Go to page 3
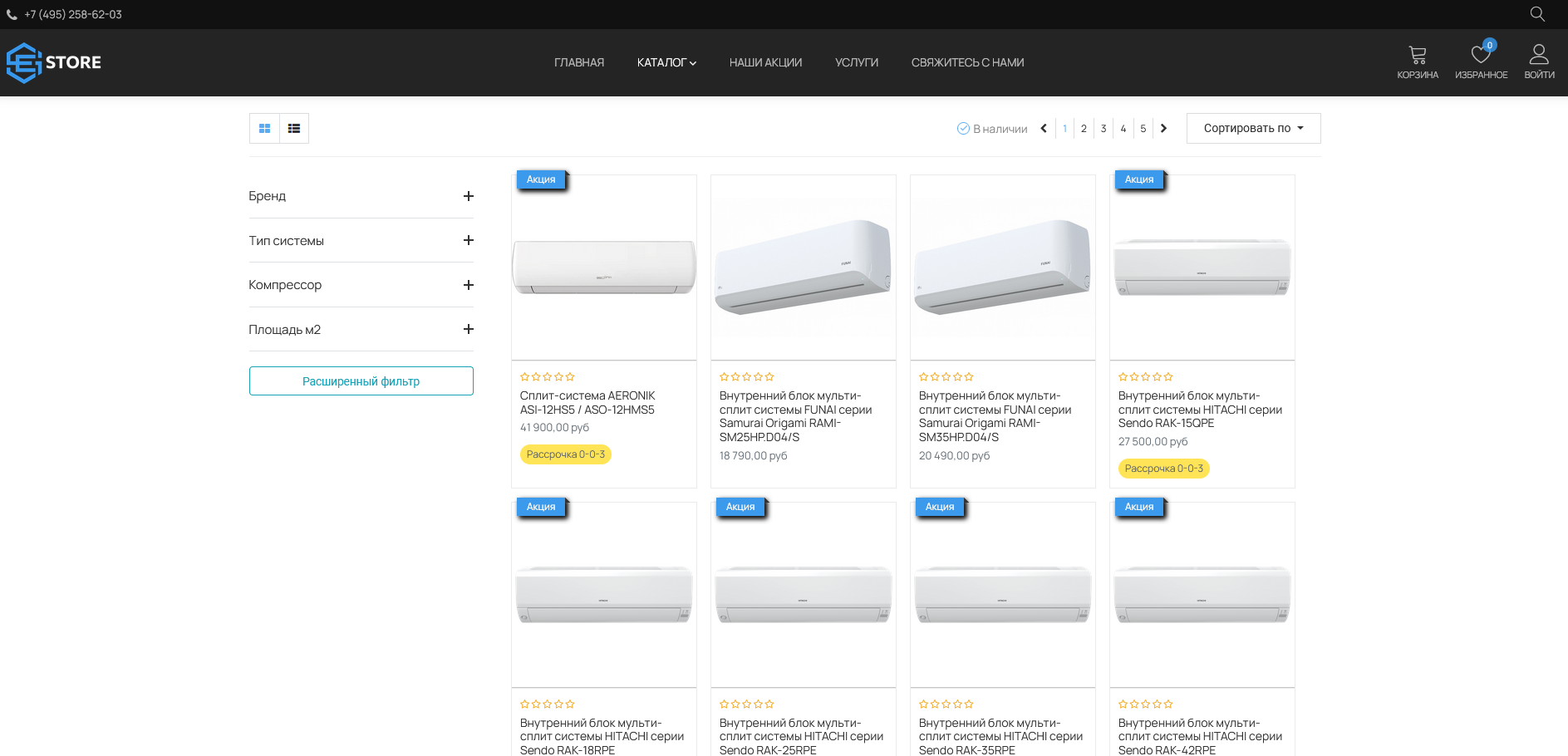Screen dimensions: 1568x756 pyautogui.click(x=1103, y=129)
